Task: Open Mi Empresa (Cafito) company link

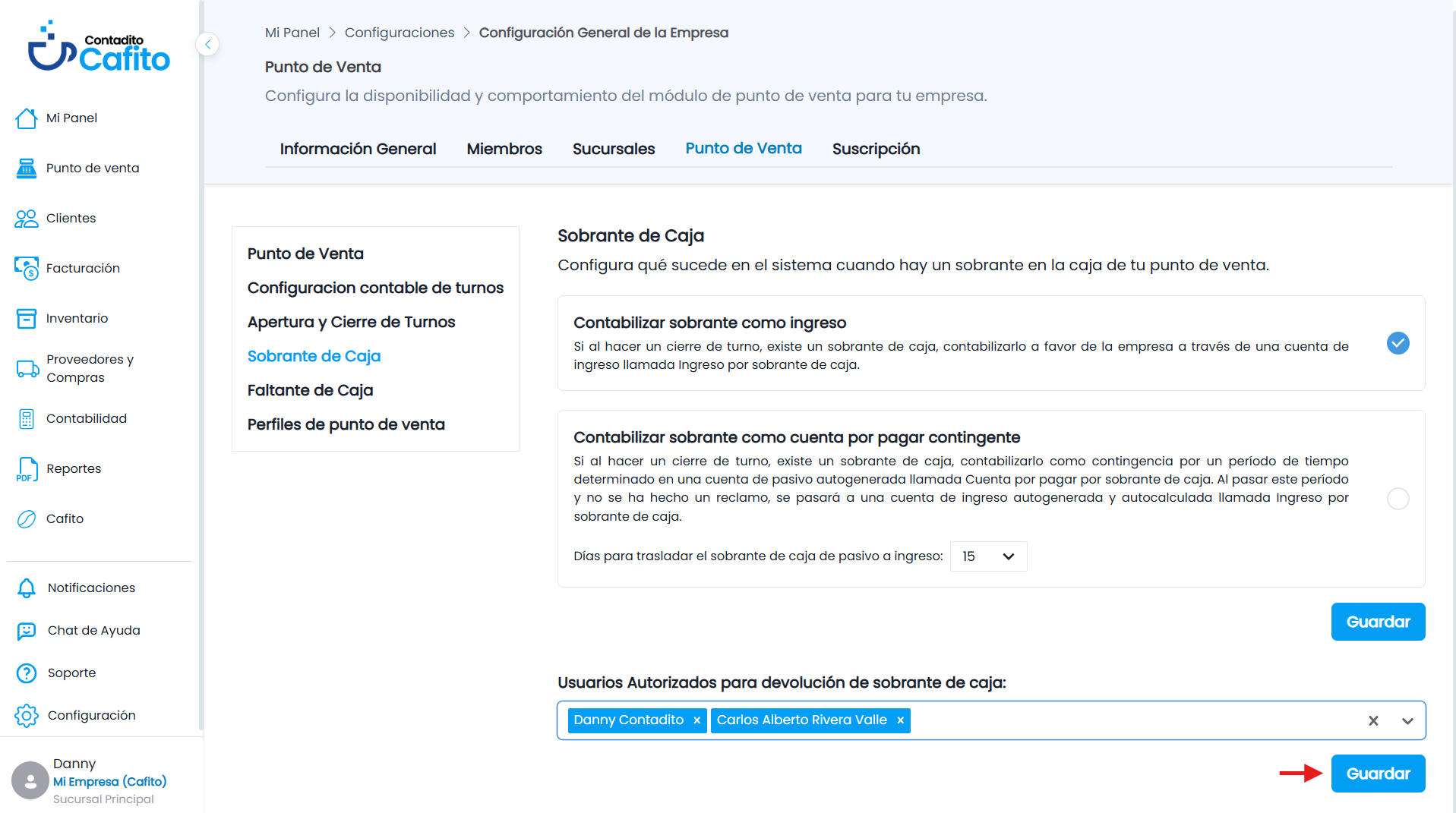Action: [109, 782]
